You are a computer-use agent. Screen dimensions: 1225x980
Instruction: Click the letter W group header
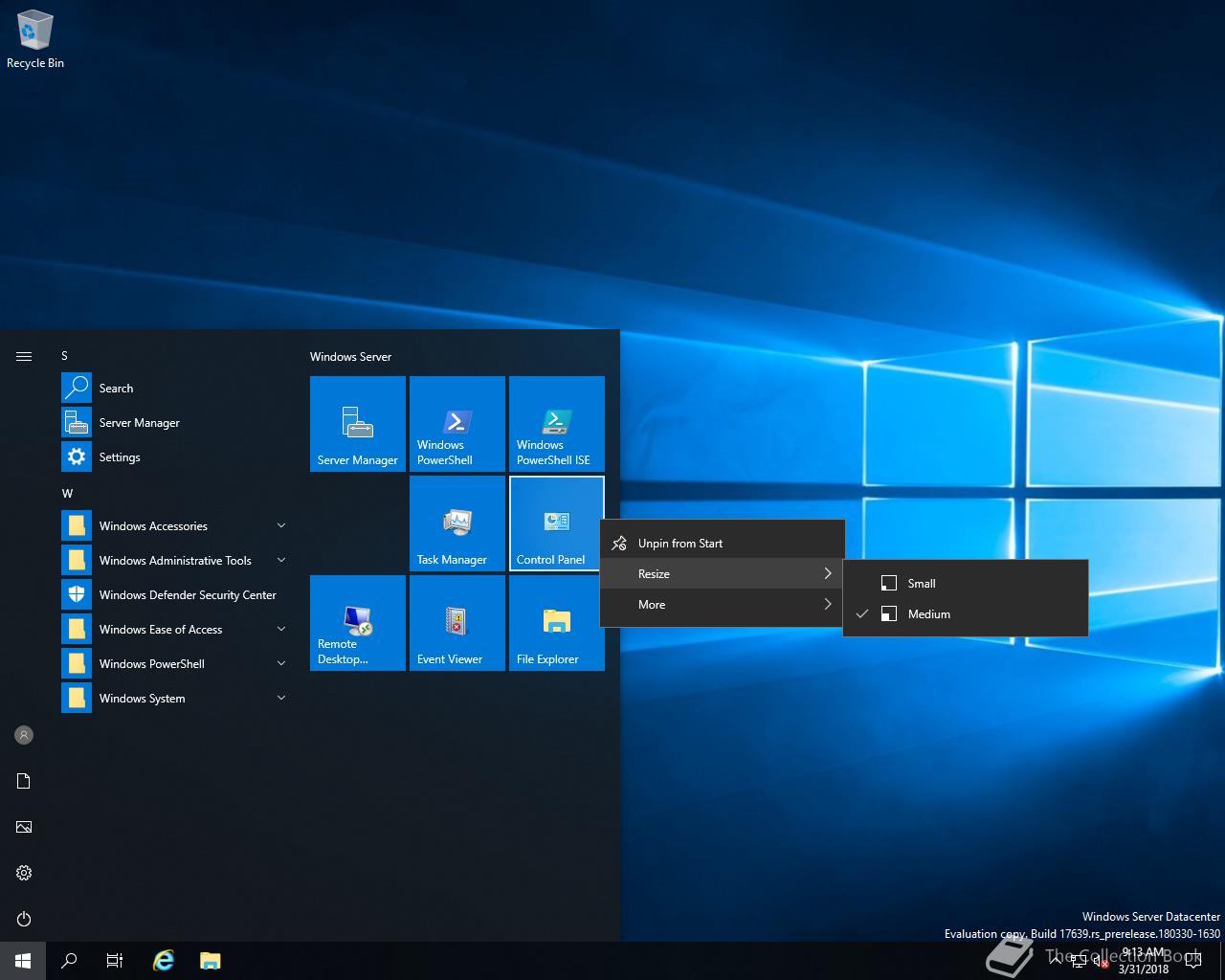pos(67,494)
